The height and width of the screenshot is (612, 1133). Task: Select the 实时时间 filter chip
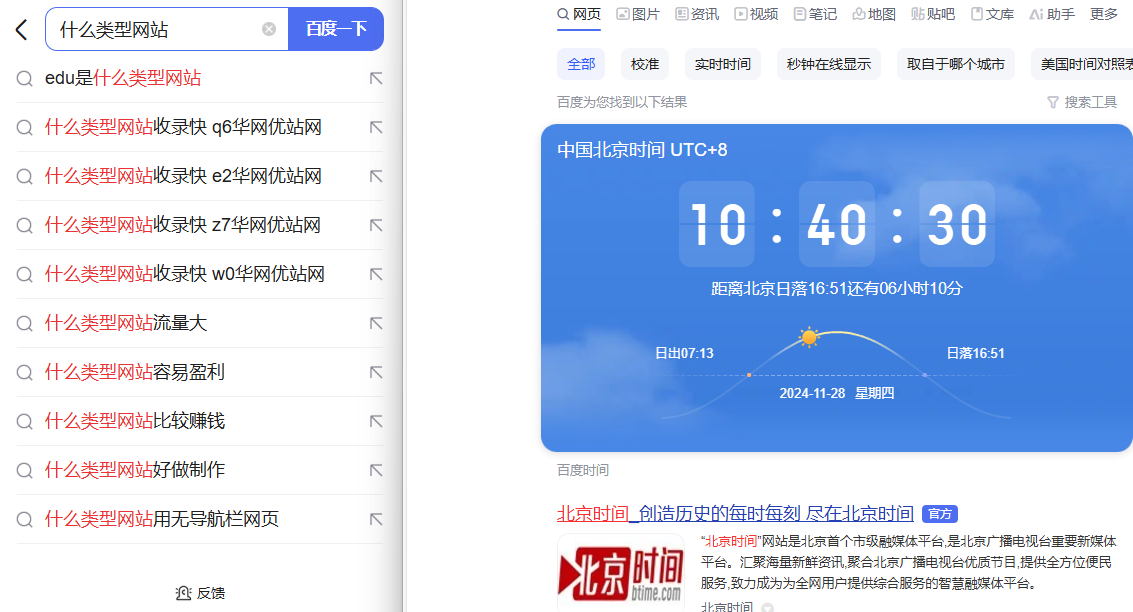723,64
